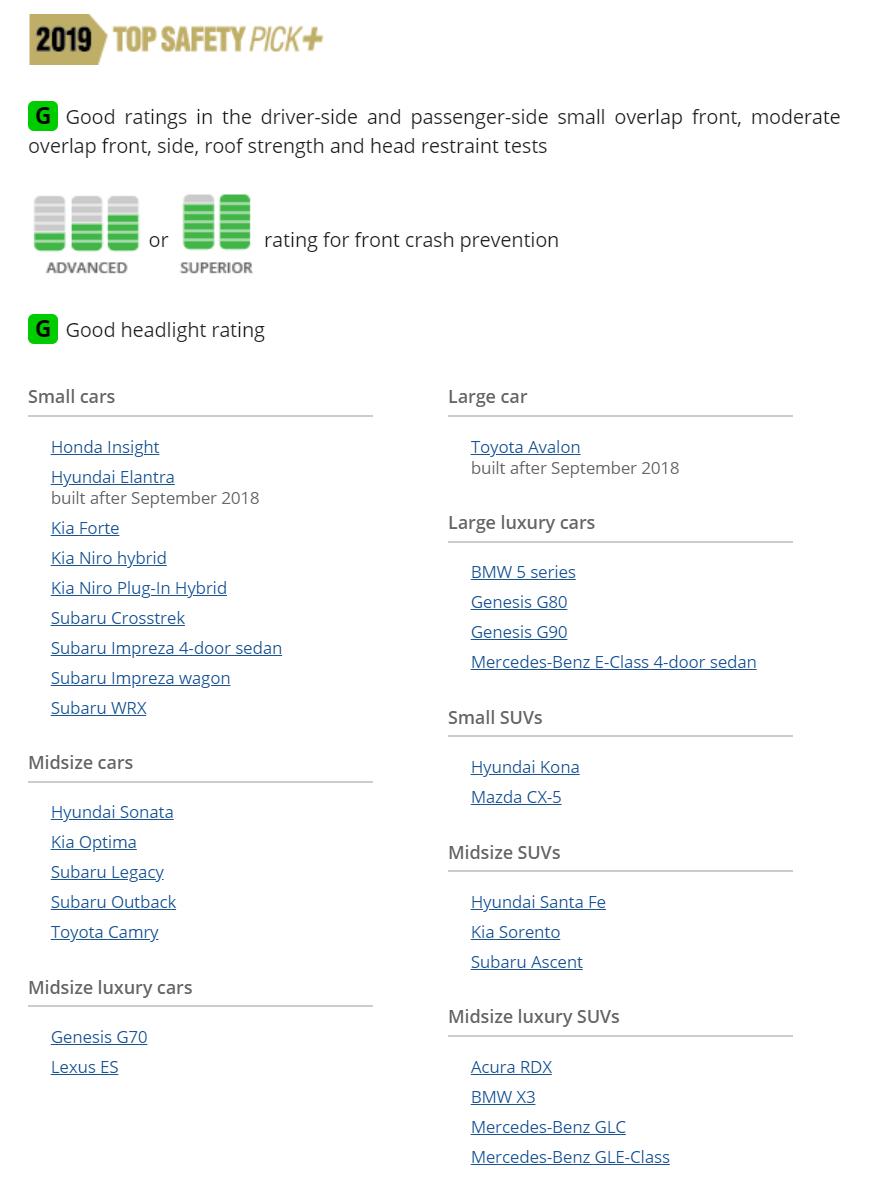This screenshot has height=1197, width=876.
Task: Click the G icon beside Good headlight rating
Action: 43,329
